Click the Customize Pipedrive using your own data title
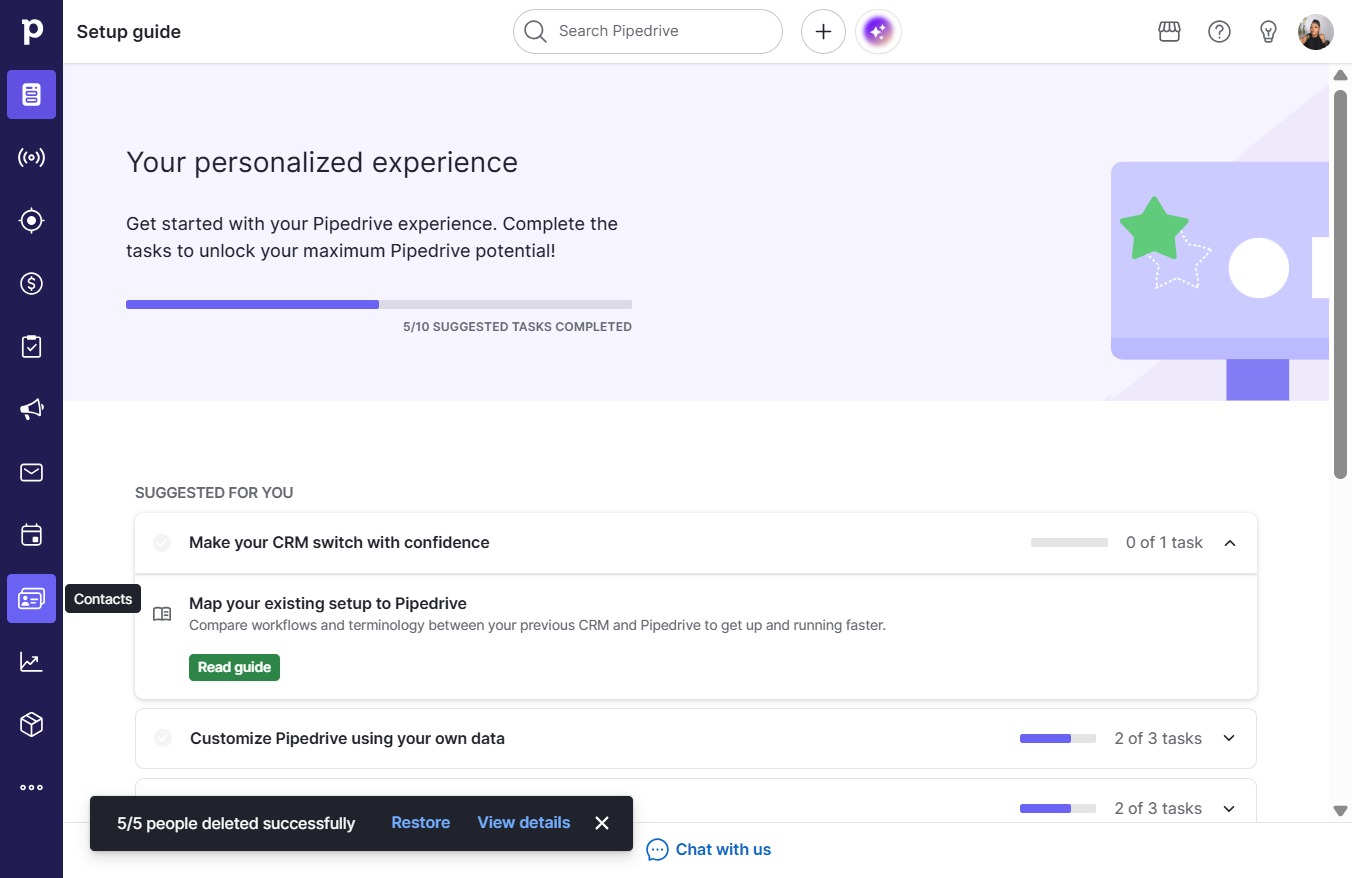 click(347, 739)
